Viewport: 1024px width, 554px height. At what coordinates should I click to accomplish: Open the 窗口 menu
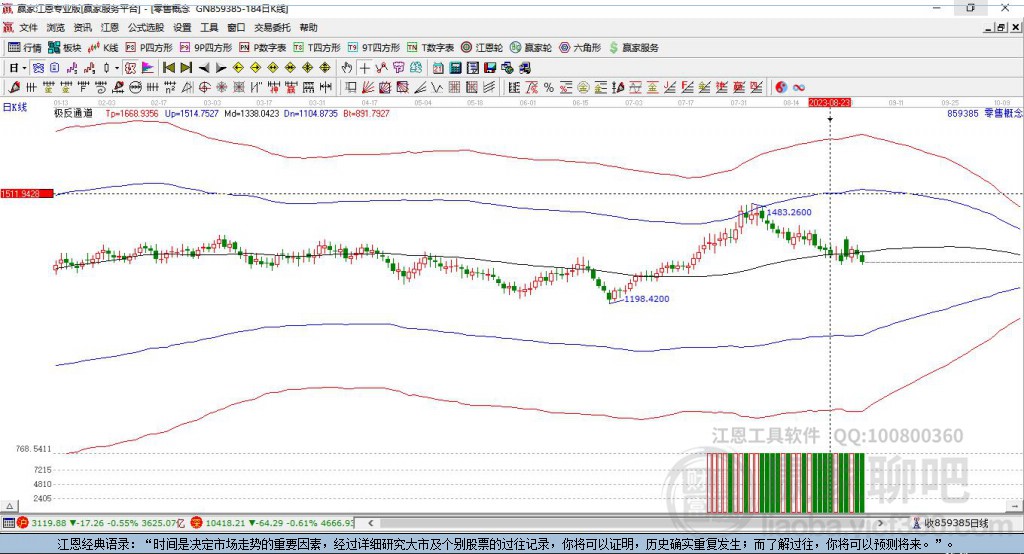pos(236,27)
